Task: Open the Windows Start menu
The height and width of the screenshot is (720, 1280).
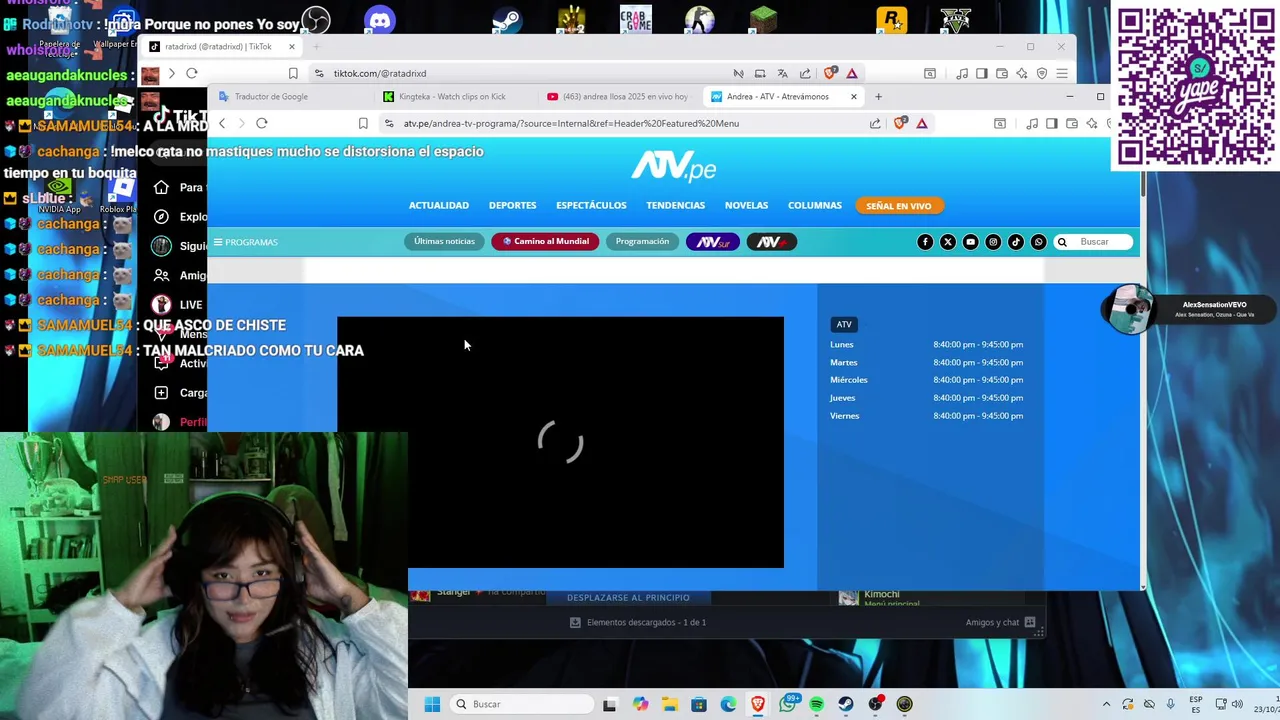Action: tap(432, 704)
